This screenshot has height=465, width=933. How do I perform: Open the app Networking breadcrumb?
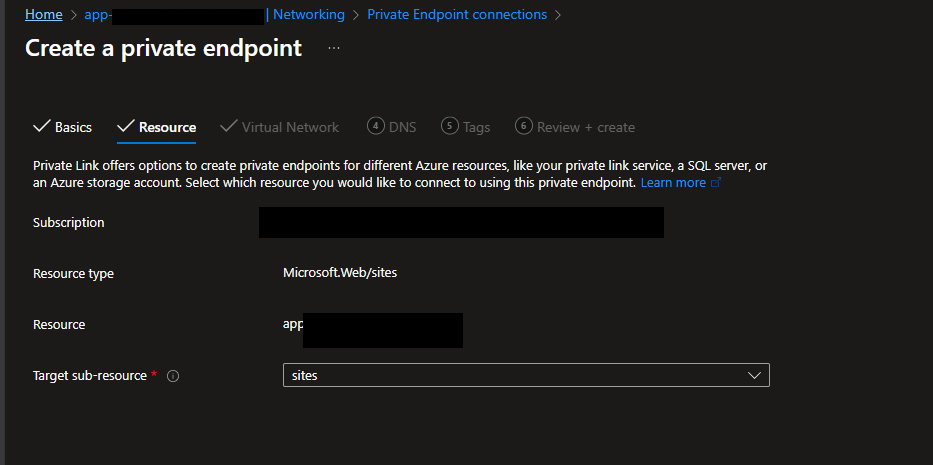[214, 14]
